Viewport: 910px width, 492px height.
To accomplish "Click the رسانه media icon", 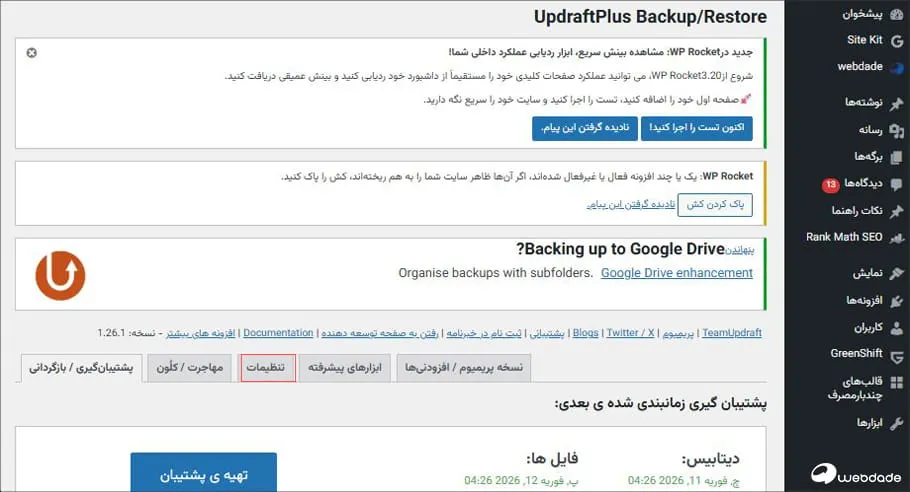I will click(x=897, y=131).
